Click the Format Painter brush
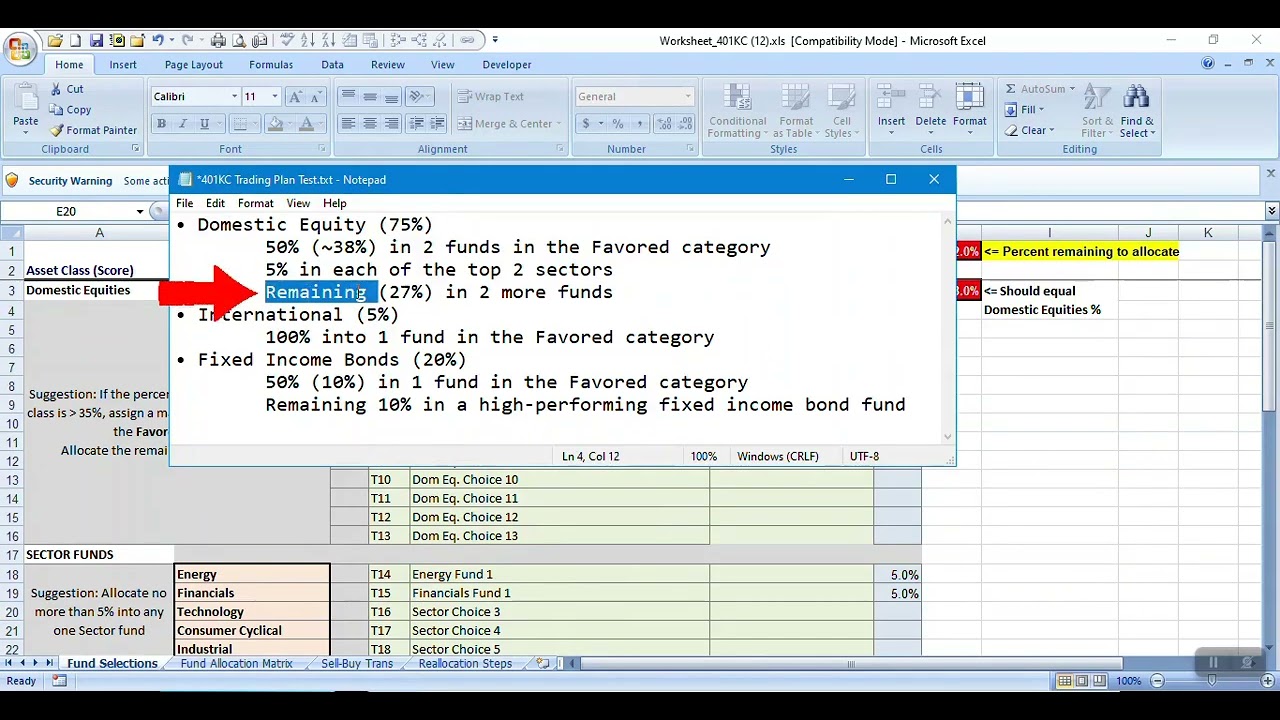 pyautogui.click(x=93, y=130)
